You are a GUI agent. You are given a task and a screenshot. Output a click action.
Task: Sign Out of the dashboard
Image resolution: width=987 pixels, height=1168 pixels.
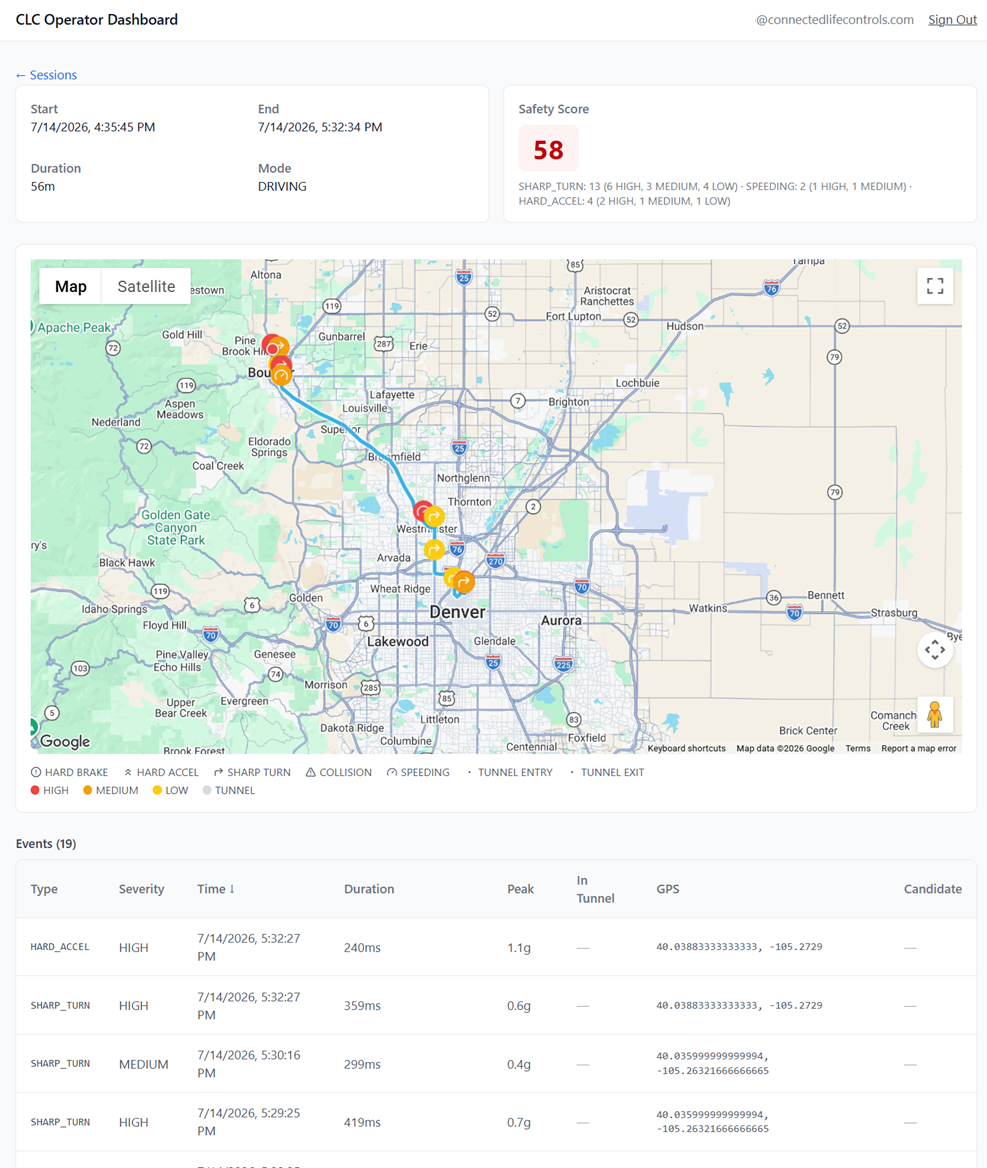952,19
